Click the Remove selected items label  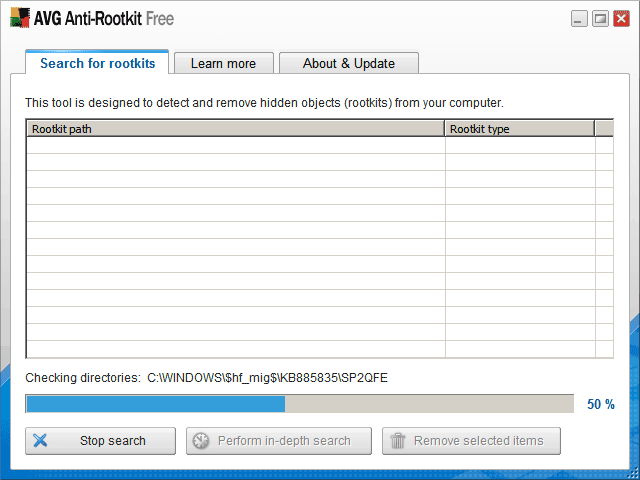479,441
